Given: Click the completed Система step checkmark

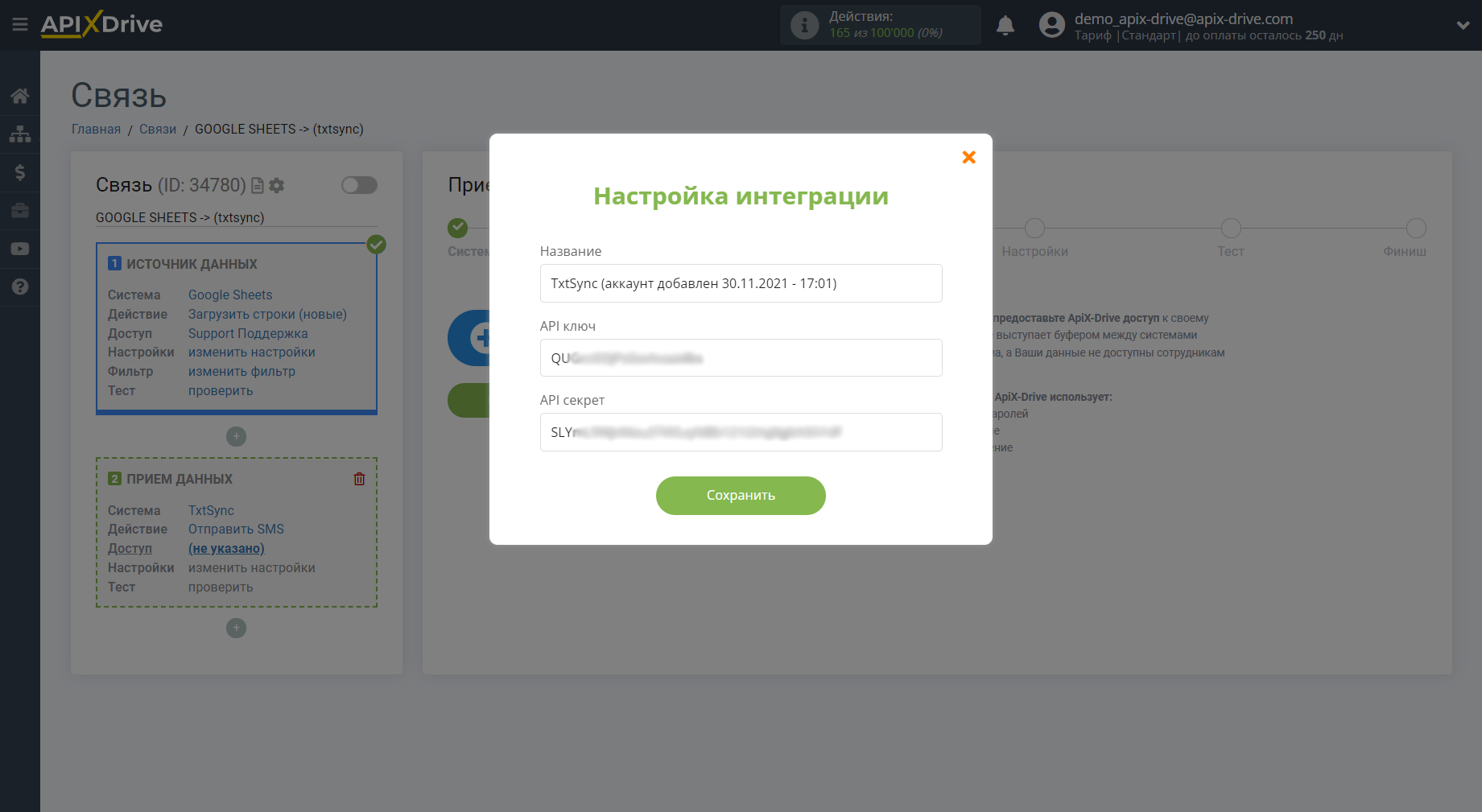Looking at the screenshot, I should (x=458, y=228).
